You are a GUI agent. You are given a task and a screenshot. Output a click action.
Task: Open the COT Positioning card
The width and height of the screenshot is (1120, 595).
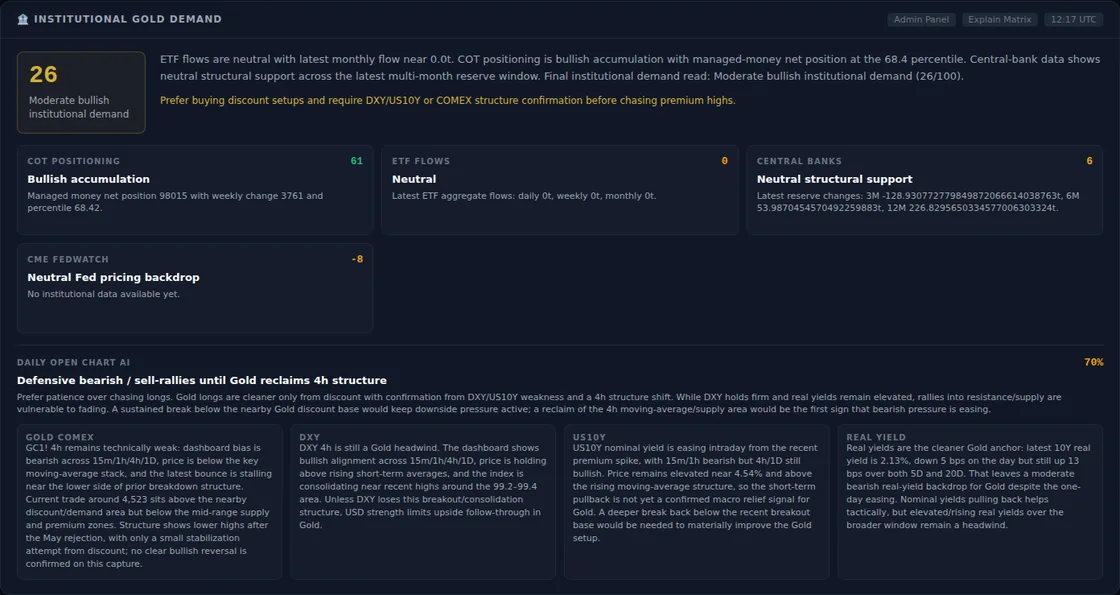pyautogui.click(x=195, y=190)
